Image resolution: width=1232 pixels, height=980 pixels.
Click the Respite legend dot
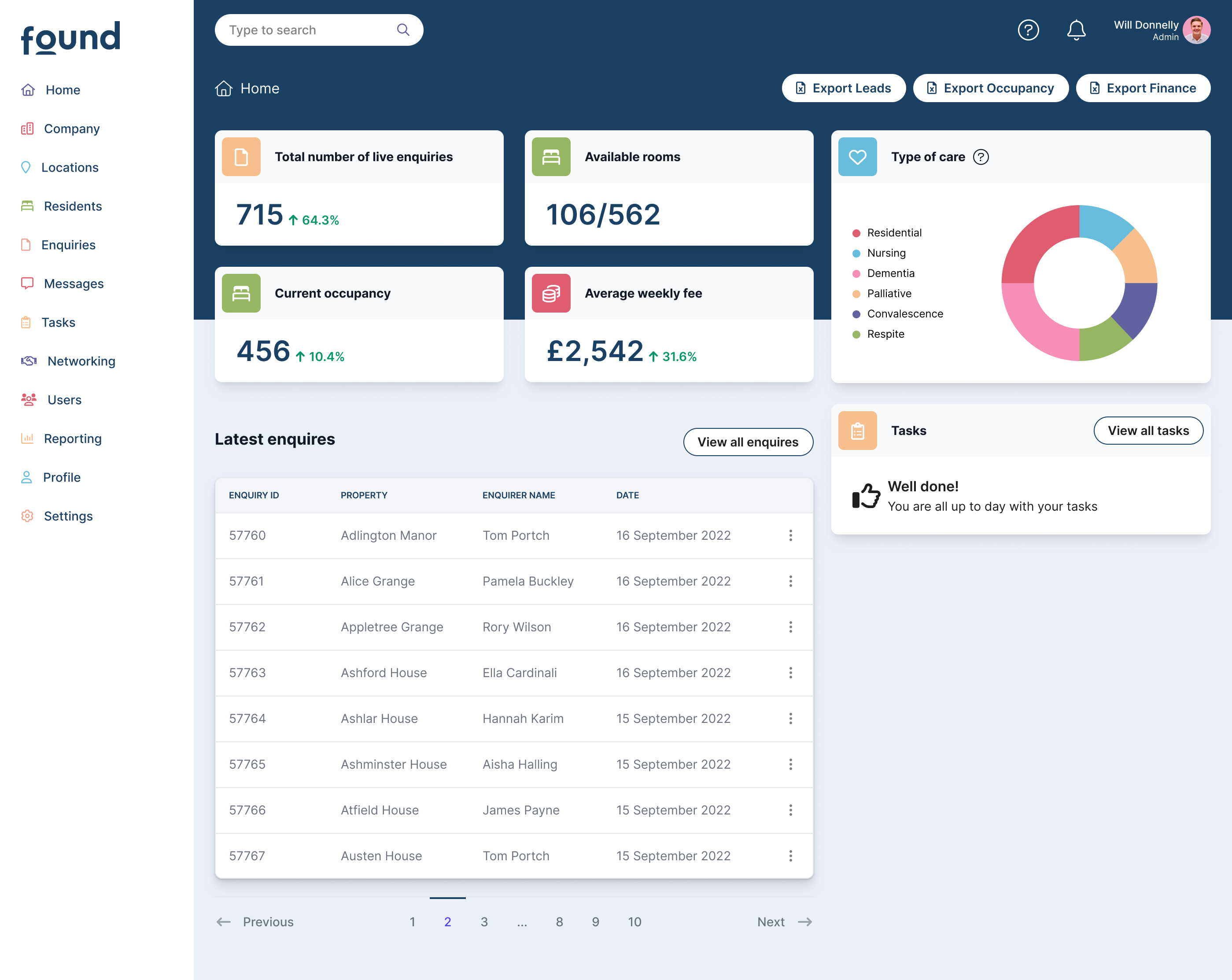tap(856, 334)
